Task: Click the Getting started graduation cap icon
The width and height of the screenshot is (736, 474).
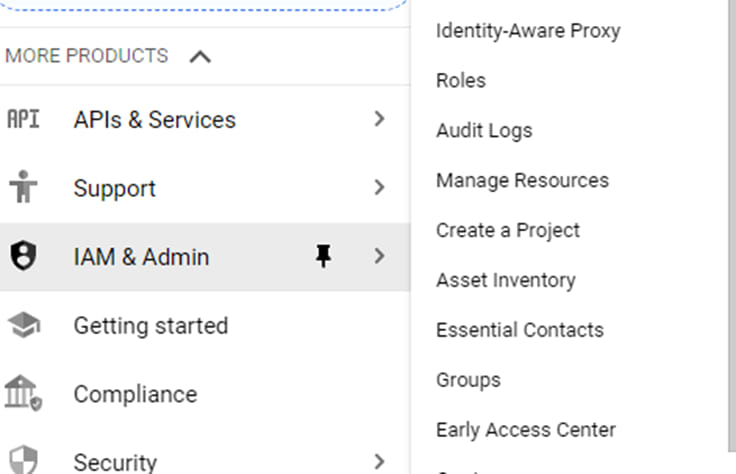Action: pos(24,325)
